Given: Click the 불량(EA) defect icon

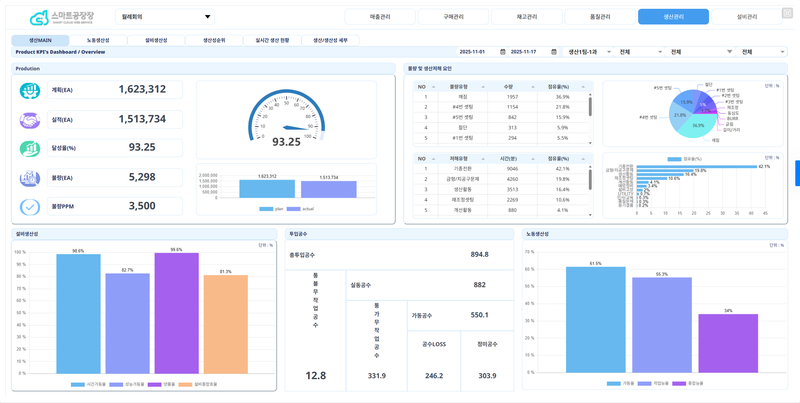Looking at the screenshot, I should [x=30, y=178].
